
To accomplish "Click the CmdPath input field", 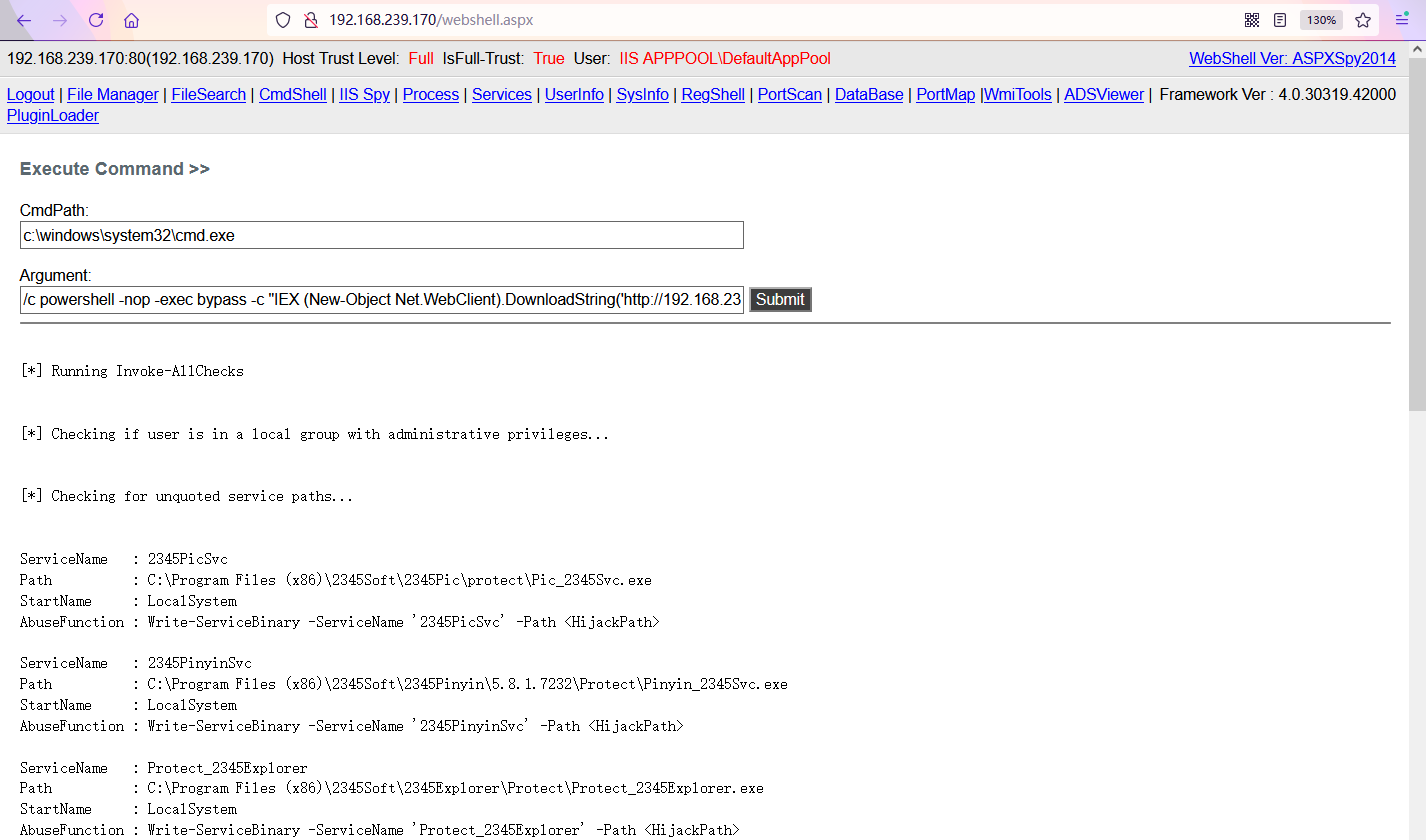I will point(382,236).
